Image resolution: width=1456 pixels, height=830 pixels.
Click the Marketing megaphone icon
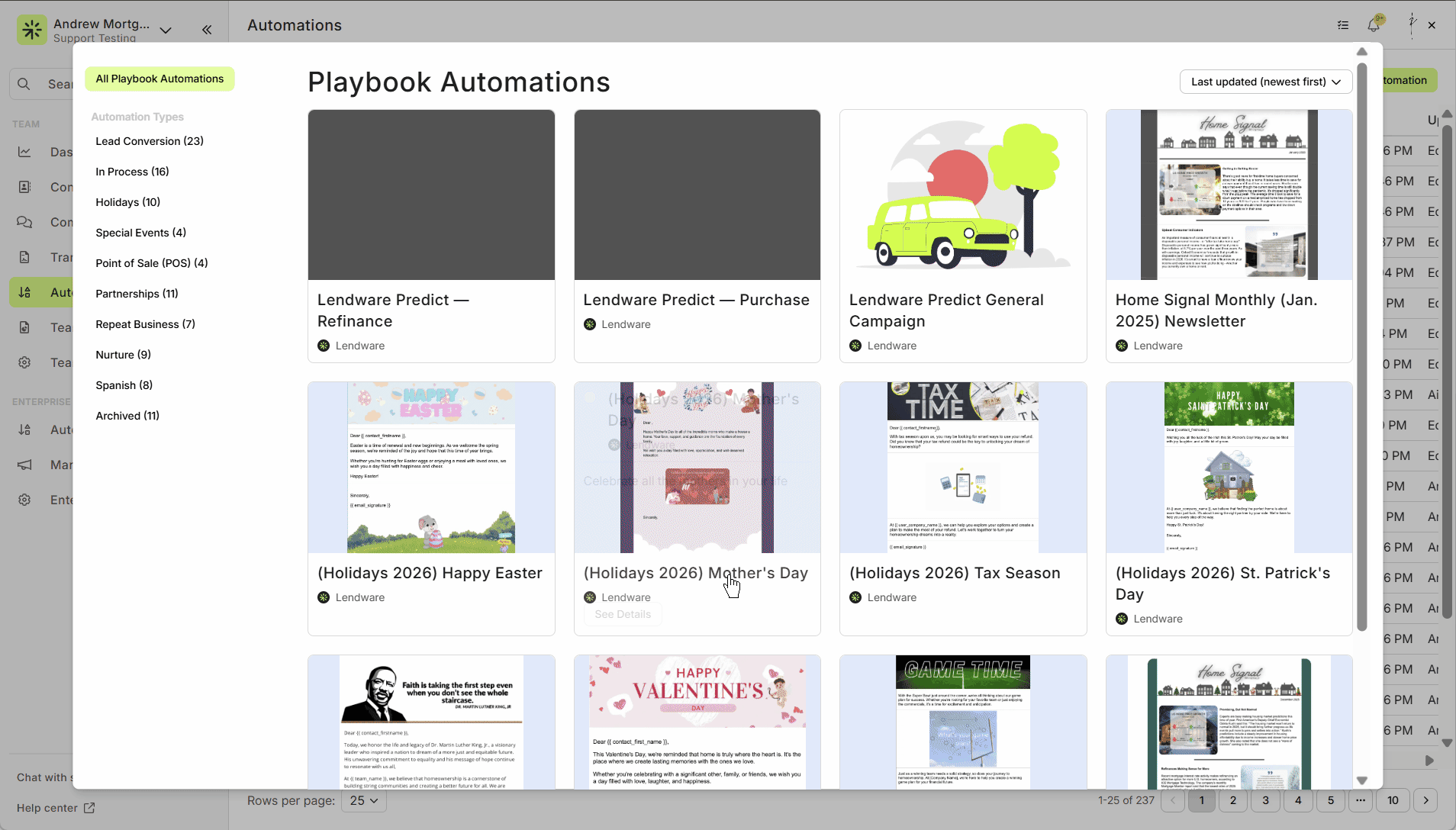[24, 465]
